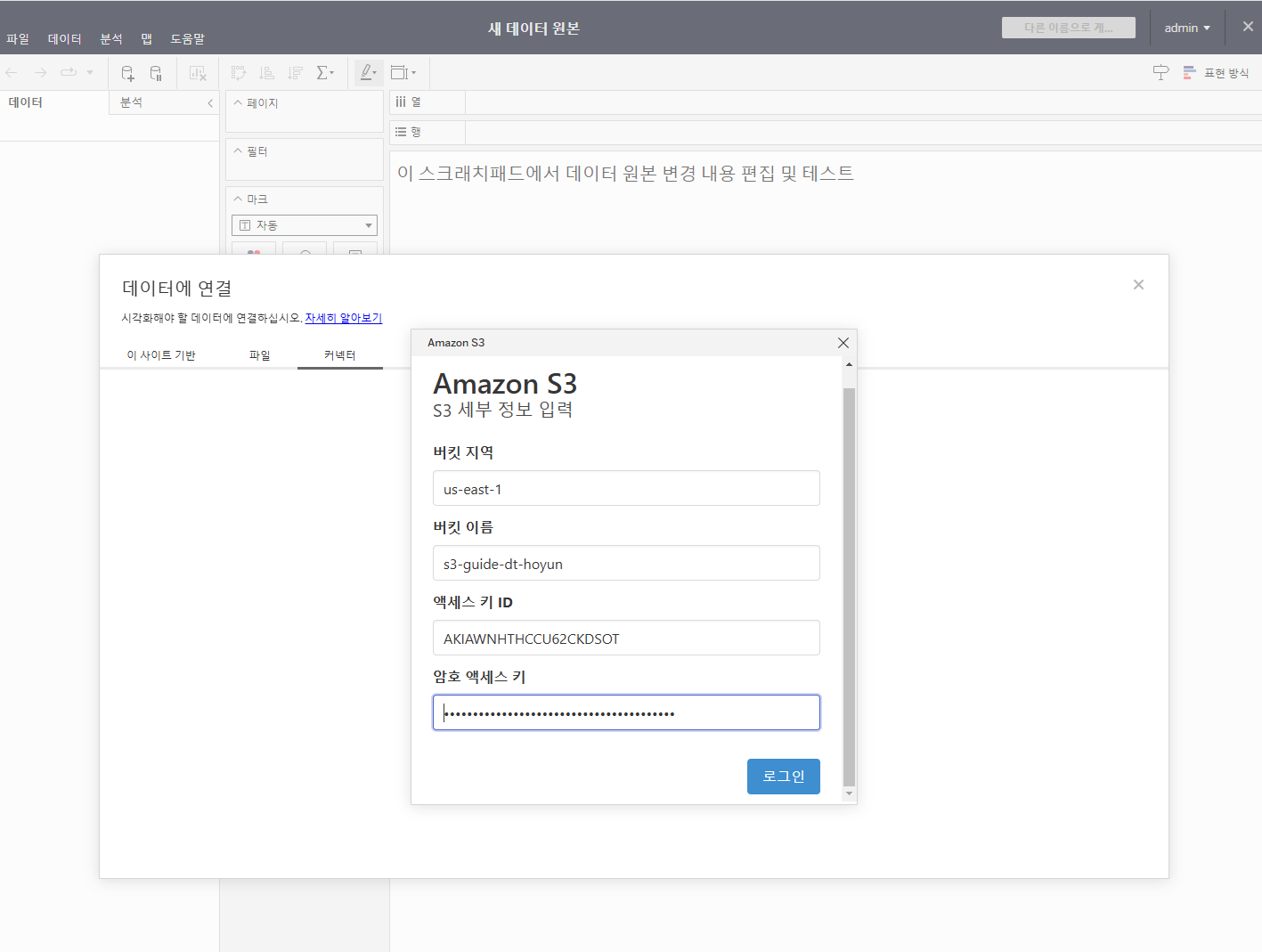Click the sheet title text
The height and width of the screenshot is (952, 1262).
(x=625, y=173)
